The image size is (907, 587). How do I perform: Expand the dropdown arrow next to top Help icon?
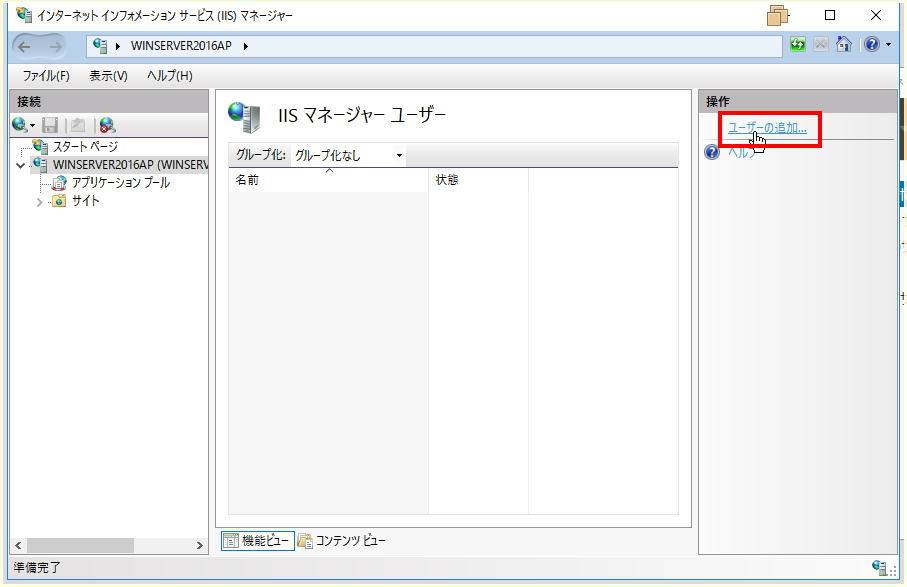click(x=888, y=45)
